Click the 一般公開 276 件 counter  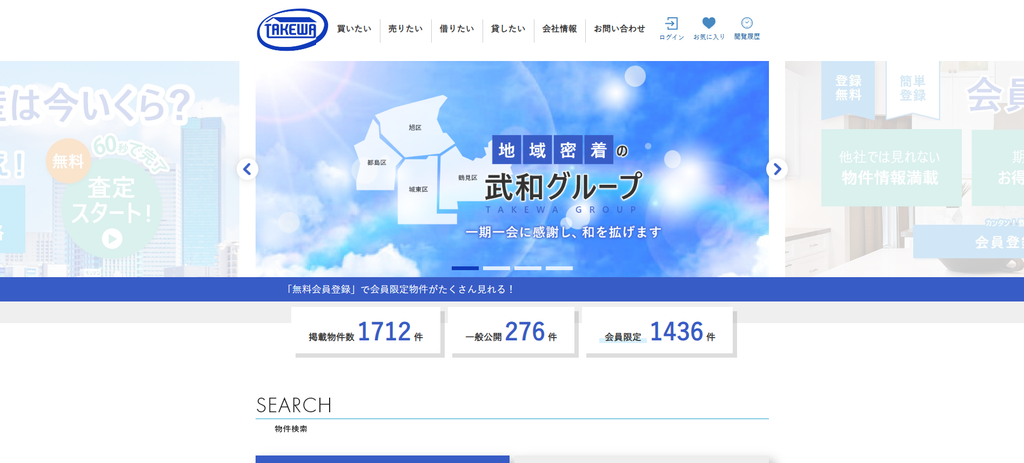tap(512, 332)
